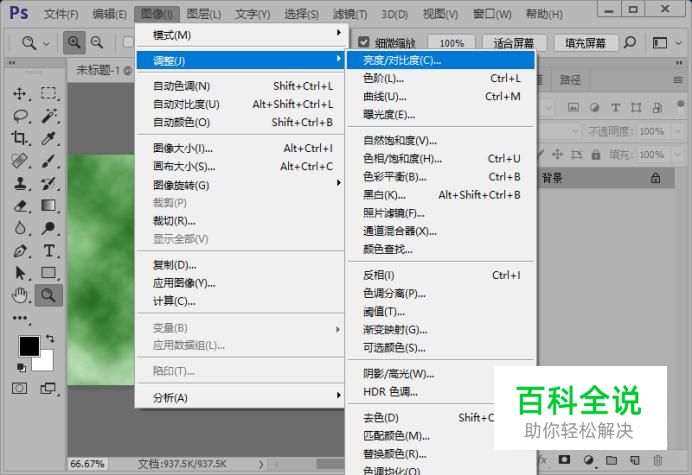
Task: Expand 分析(A) submenu
Action: click(242, 397)
